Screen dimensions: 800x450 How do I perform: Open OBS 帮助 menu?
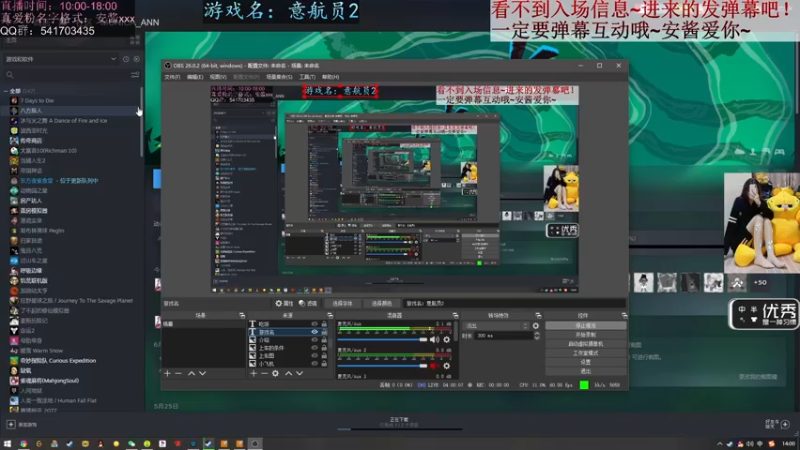331,77
